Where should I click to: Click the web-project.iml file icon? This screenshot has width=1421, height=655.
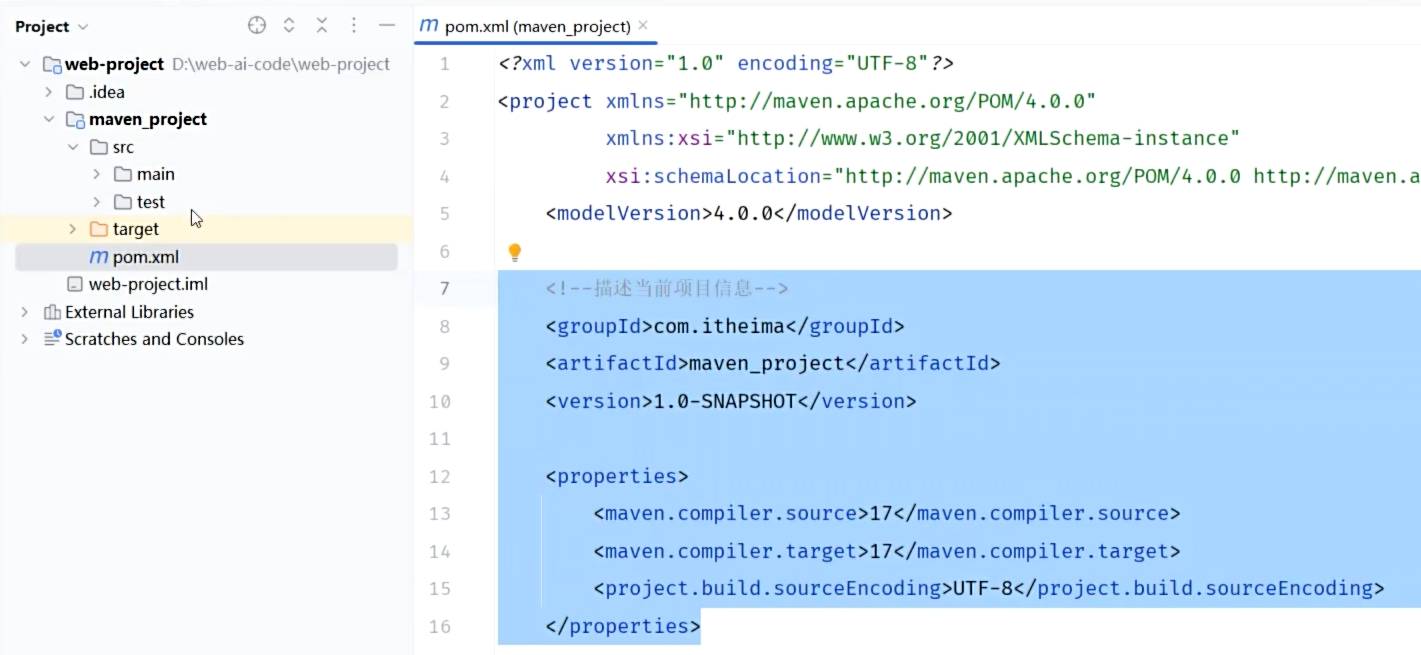pos(74,285)
